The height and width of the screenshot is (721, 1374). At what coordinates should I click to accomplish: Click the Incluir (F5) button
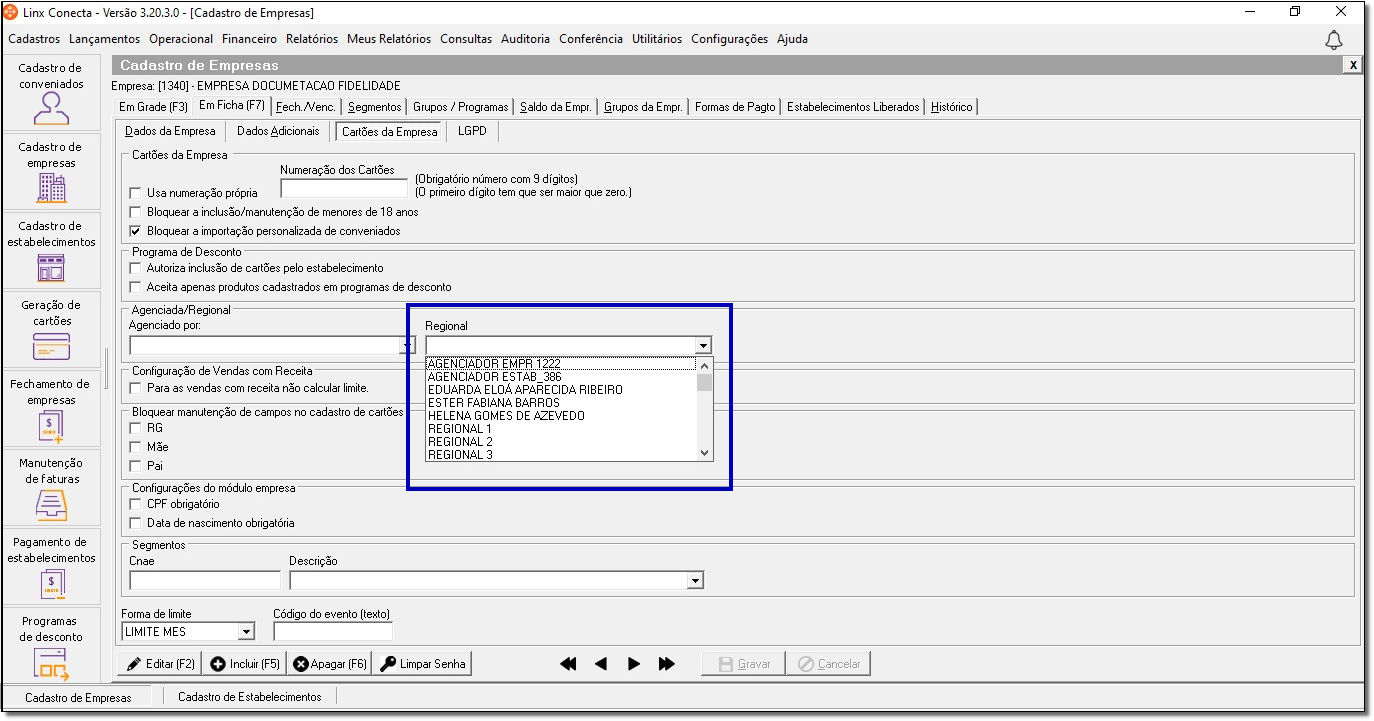coord(245,664)
